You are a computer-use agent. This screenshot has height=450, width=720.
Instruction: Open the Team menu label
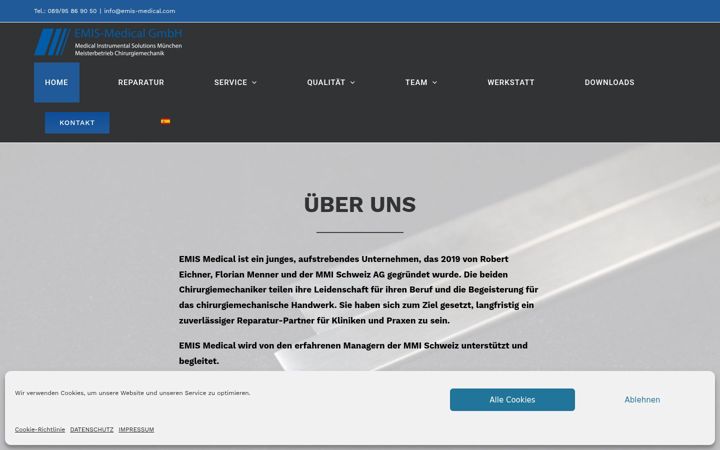pos(416,83)
